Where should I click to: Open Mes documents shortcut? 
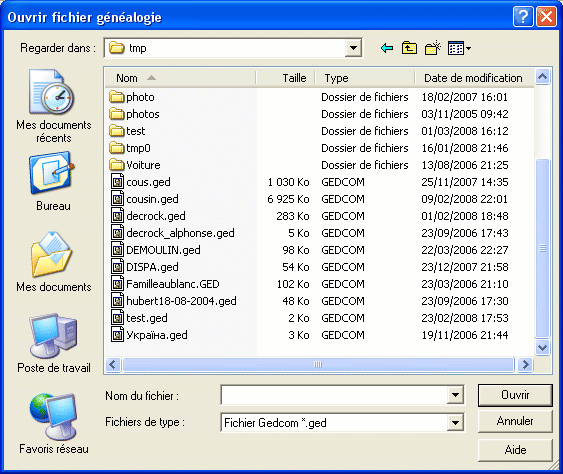(53, 262)
